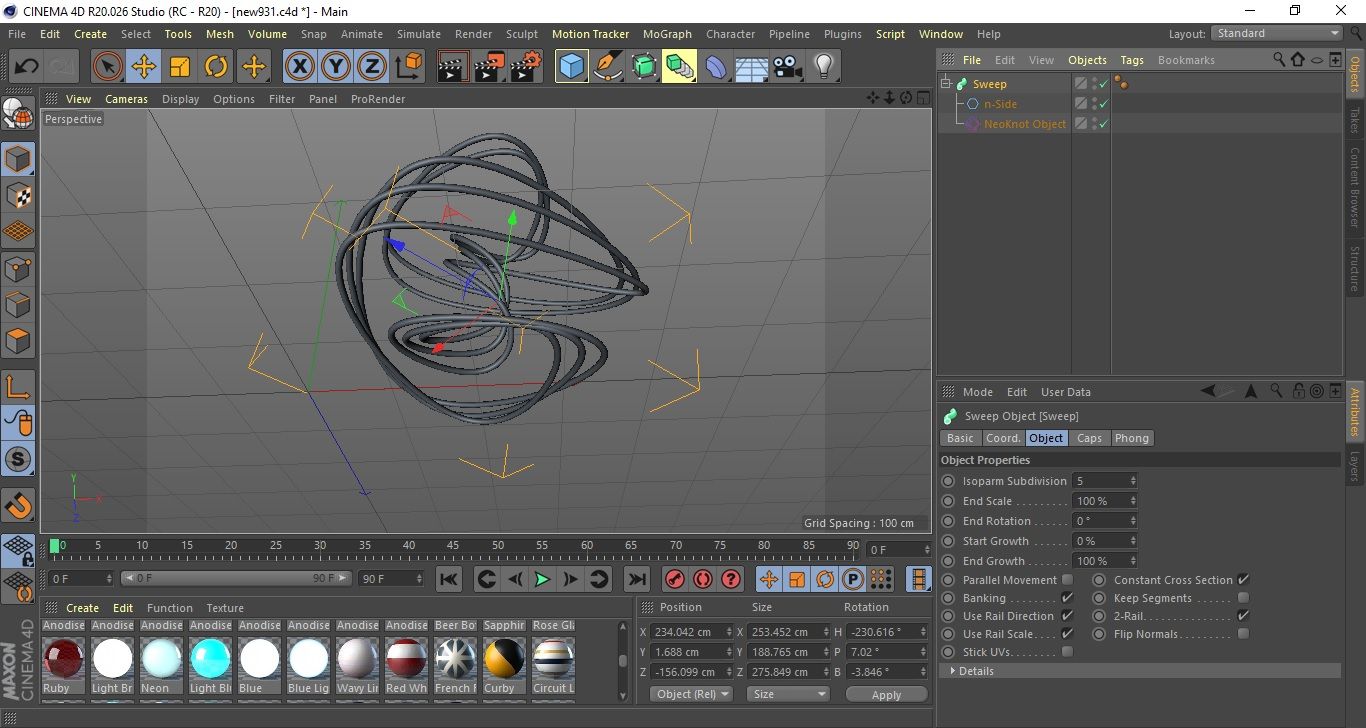1366x728 pixels.
Task: Activate the Move tool
Action: coord(144,67)
